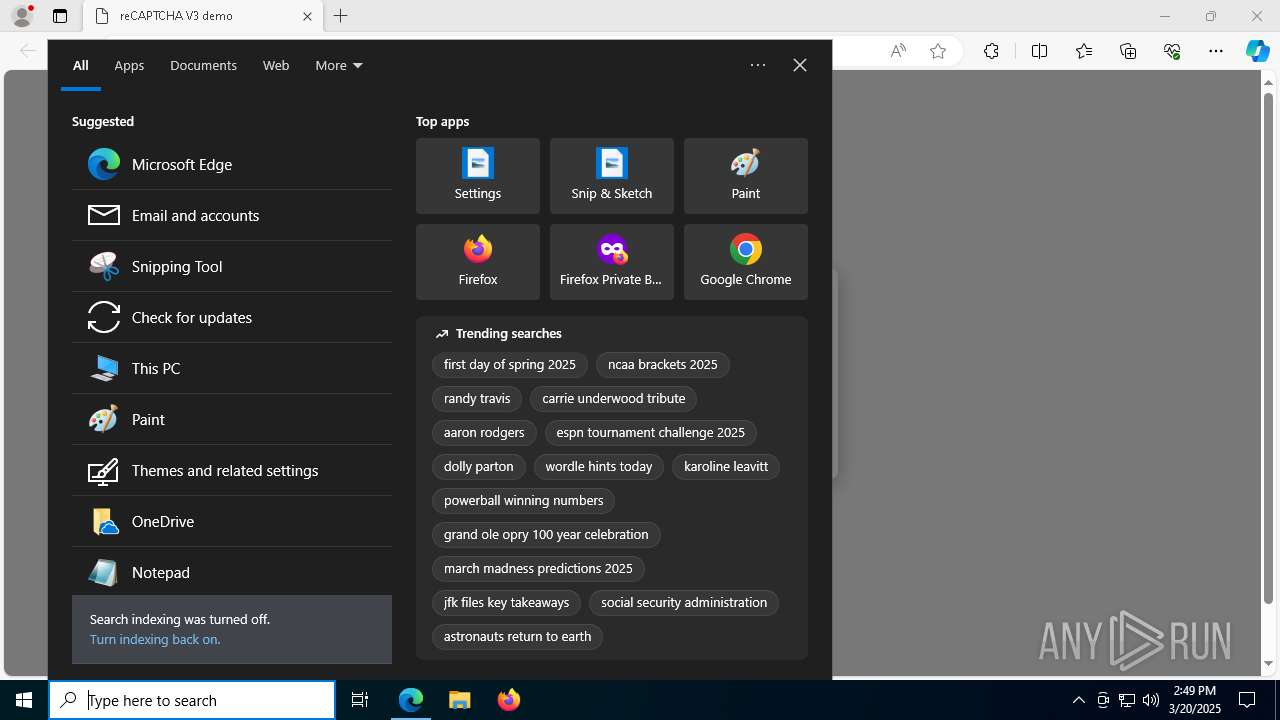Switch to Web search tab

point(276,65)
